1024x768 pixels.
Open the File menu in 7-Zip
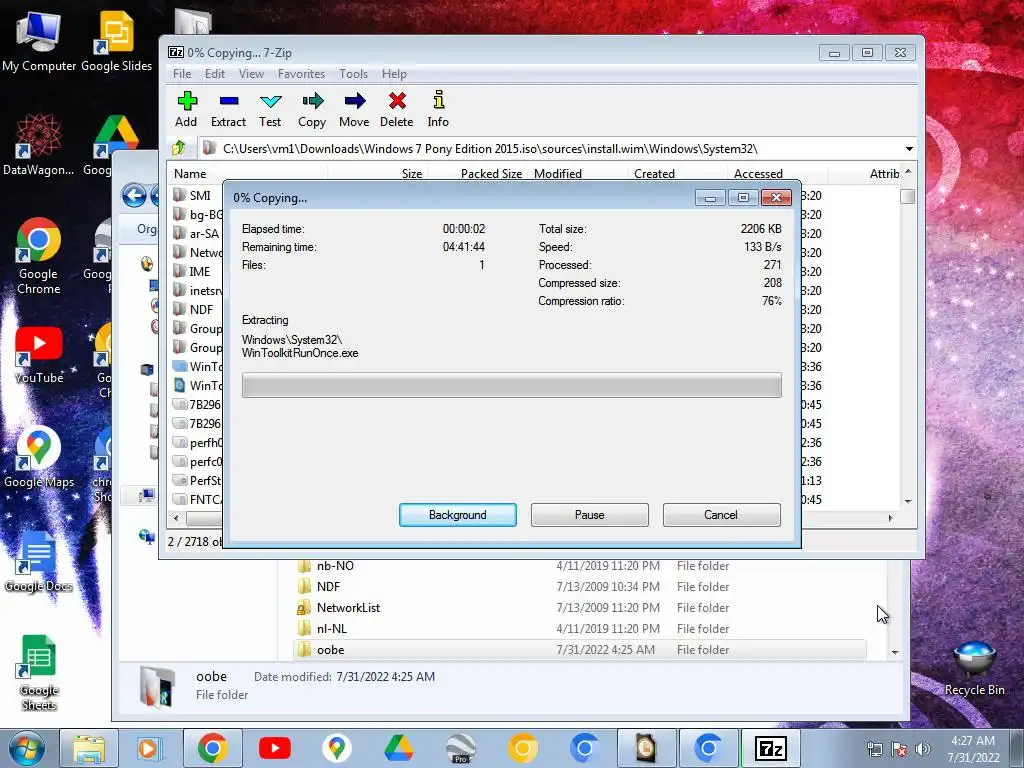click(x=182, y=74)
